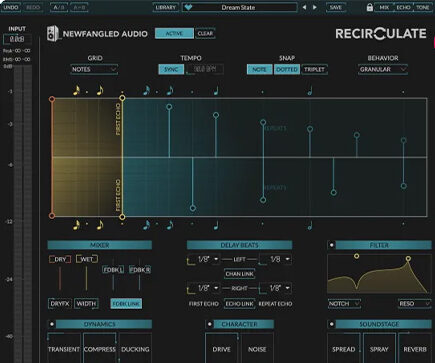Click the COMPRESS control

(100, 349)
